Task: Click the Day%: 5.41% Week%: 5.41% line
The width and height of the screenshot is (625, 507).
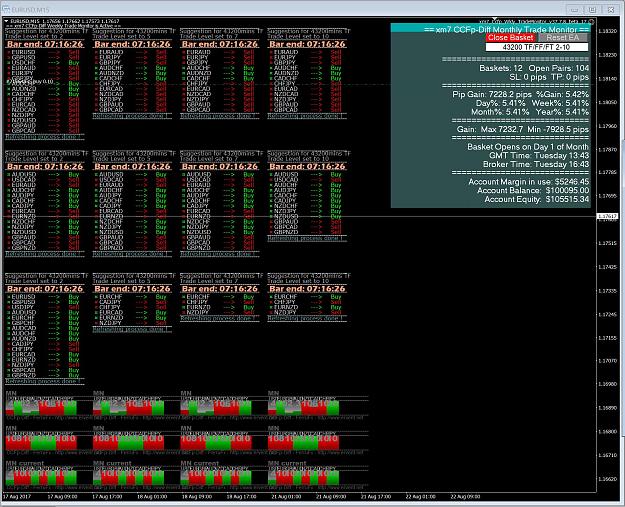Action: coord(532,103)
